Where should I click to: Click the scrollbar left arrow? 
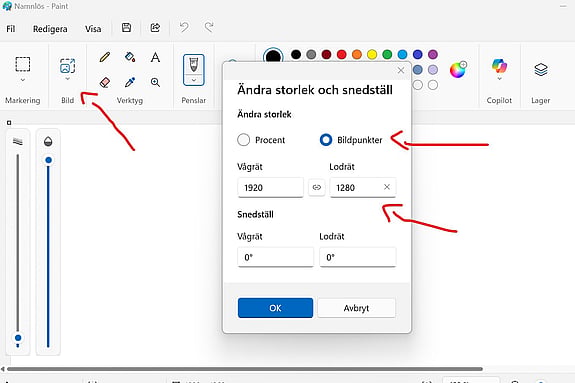point(2,369)
